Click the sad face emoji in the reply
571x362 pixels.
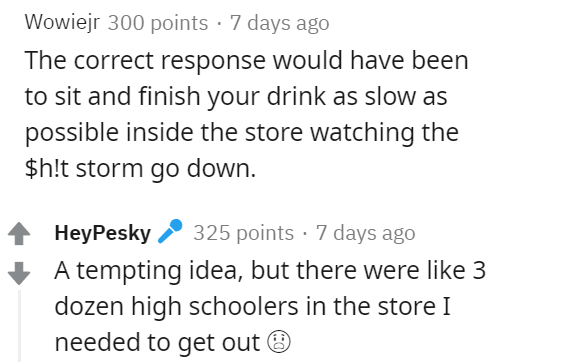(x=279, y=342)
